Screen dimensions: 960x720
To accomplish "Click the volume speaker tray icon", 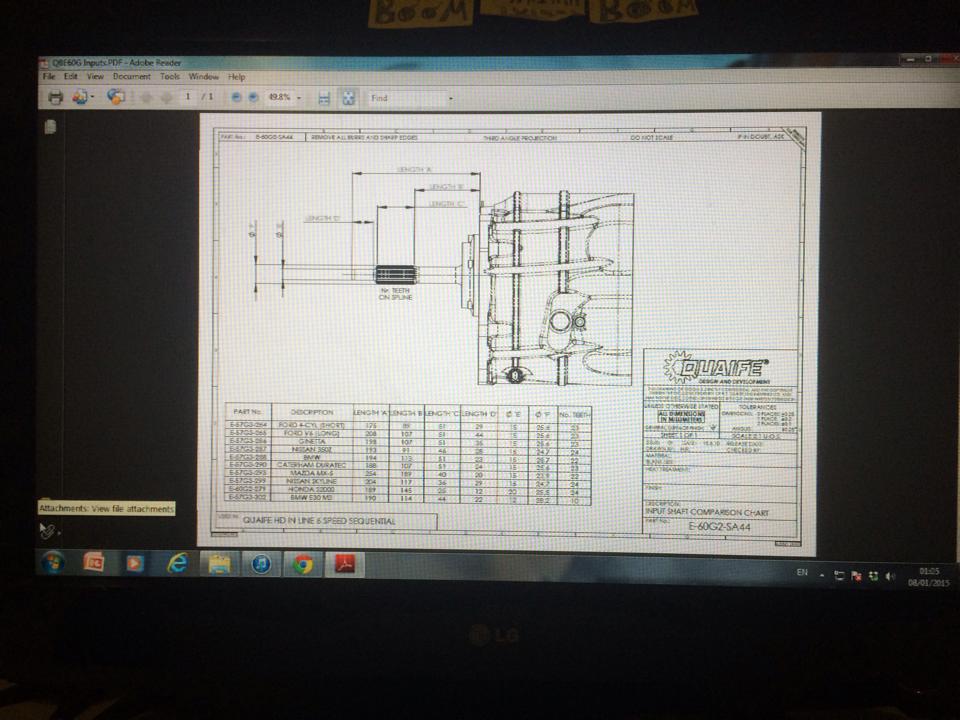I will [890, 576].
